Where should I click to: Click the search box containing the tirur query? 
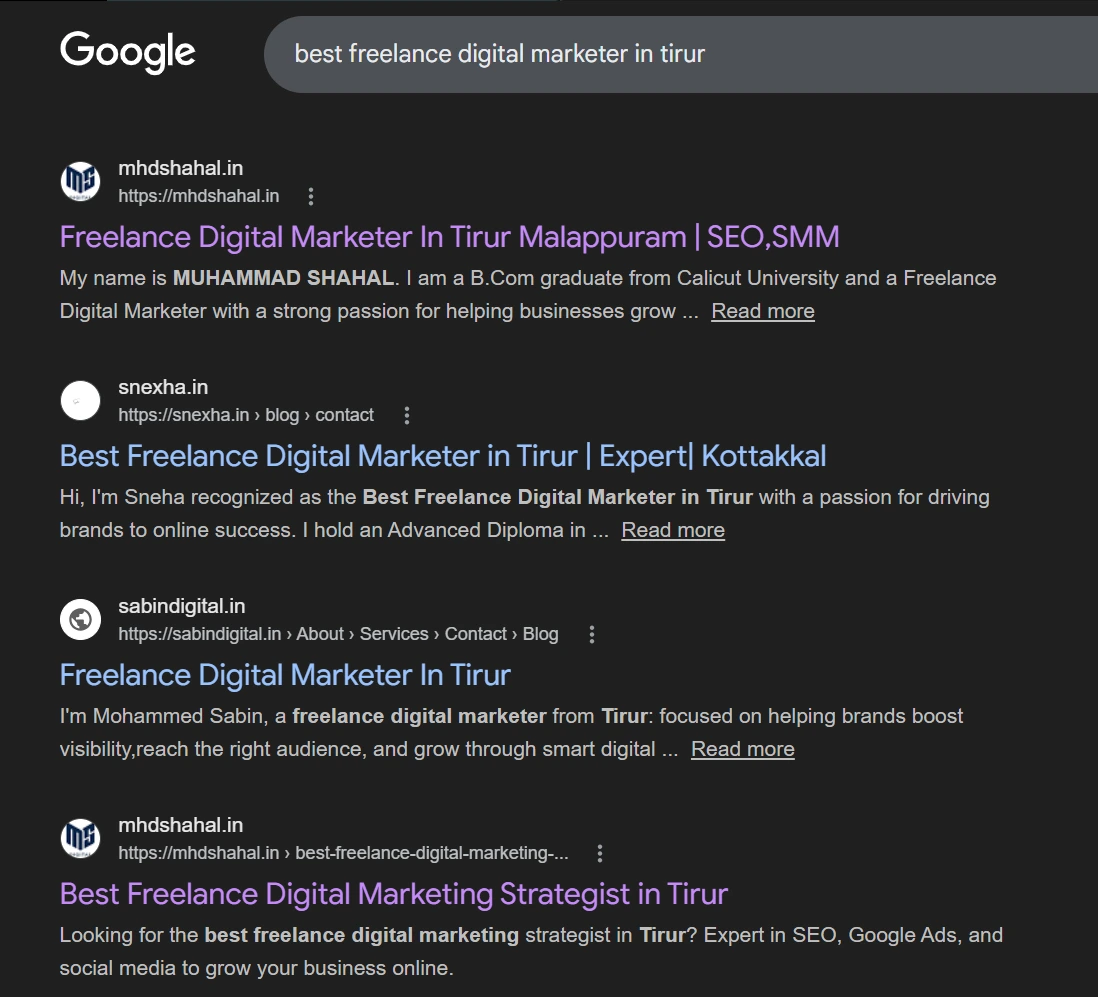(x=680, y=54)
